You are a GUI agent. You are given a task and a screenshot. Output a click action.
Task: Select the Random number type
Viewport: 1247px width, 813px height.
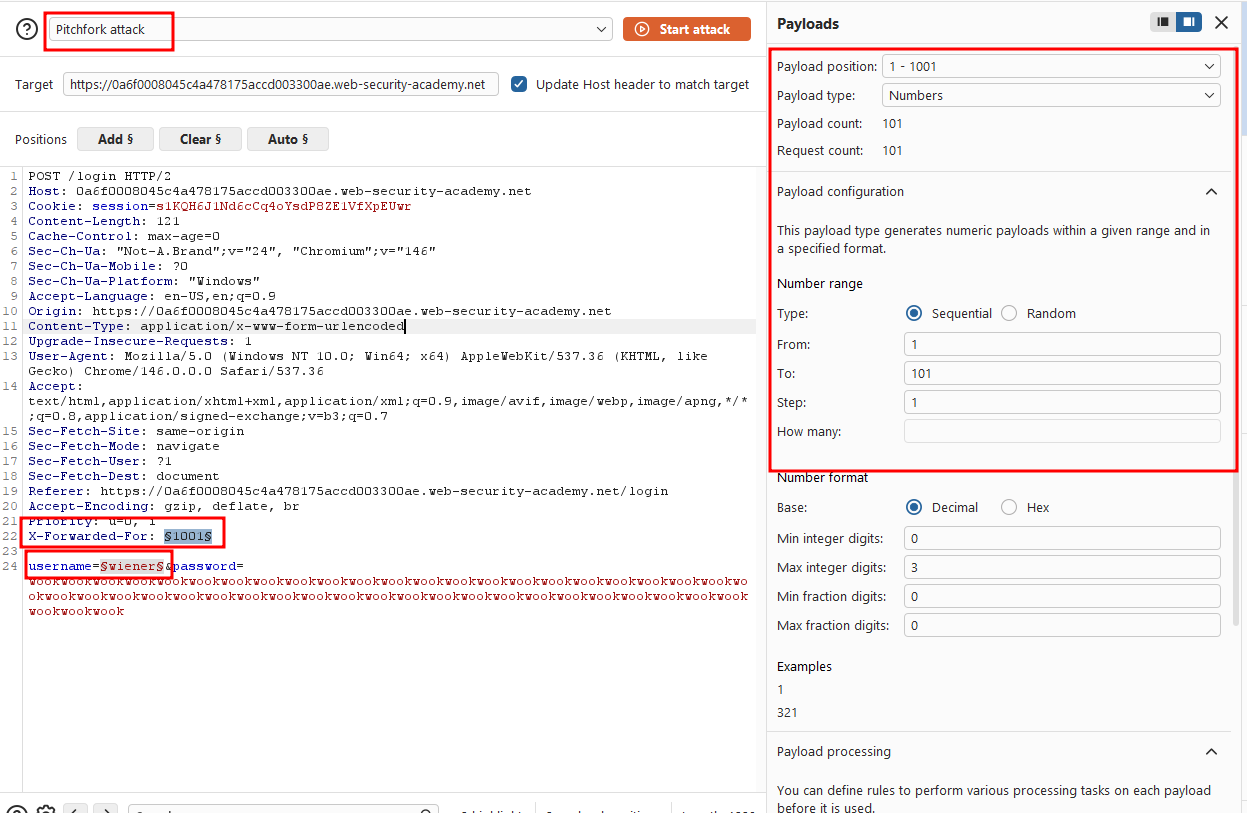point(1009,314)
